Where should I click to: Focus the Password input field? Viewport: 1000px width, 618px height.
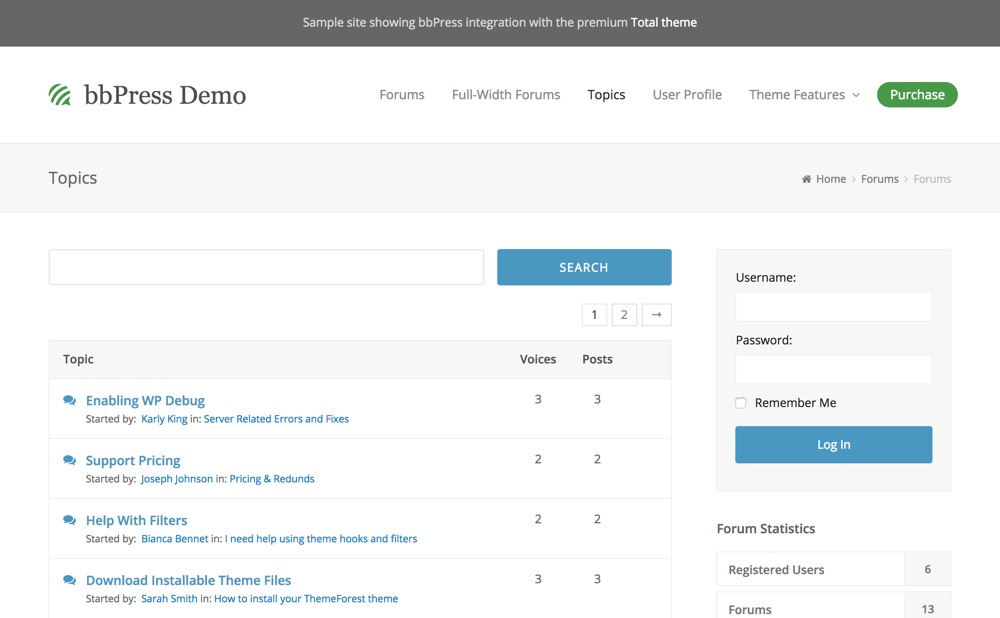(834, 369)
